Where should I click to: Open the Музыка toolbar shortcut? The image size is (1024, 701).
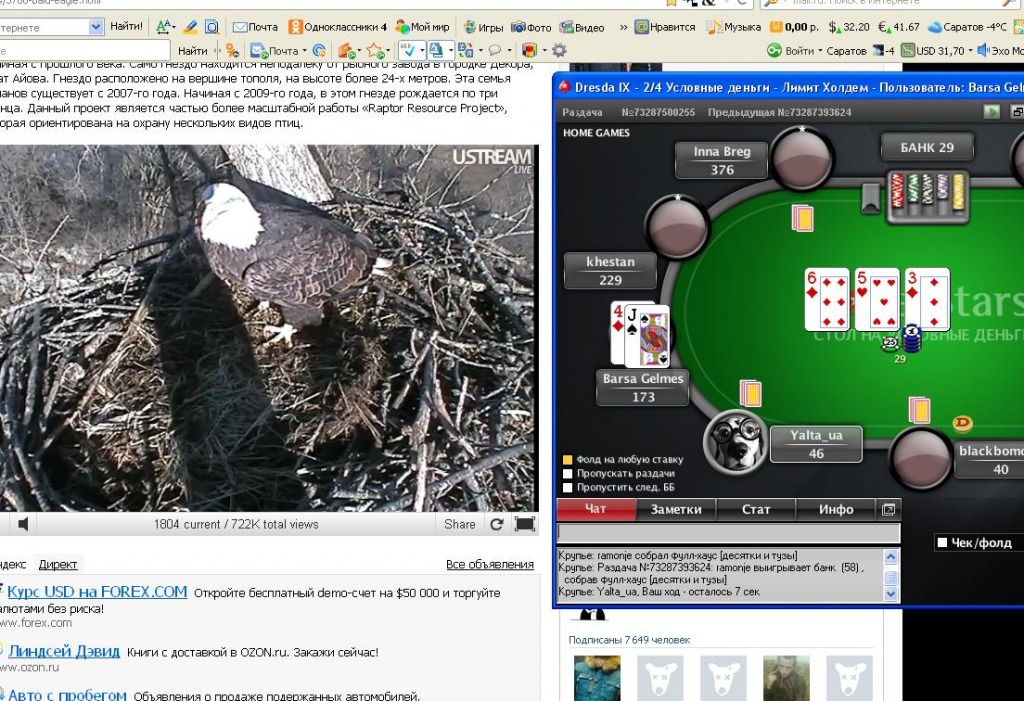coord(733,27)
